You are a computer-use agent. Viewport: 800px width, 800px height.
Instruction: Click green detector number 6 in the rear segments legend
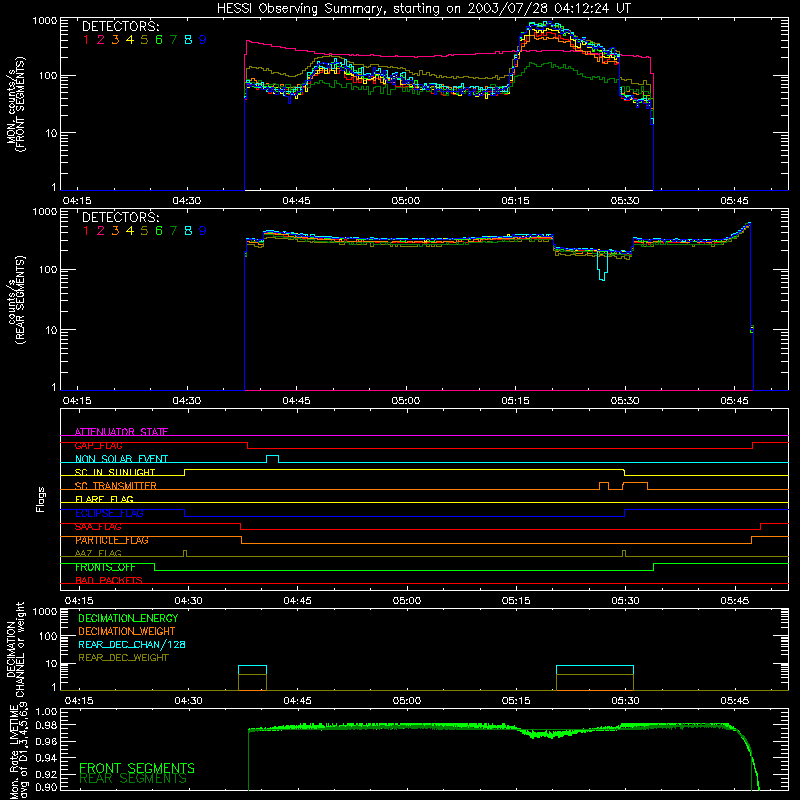(159, 231)
